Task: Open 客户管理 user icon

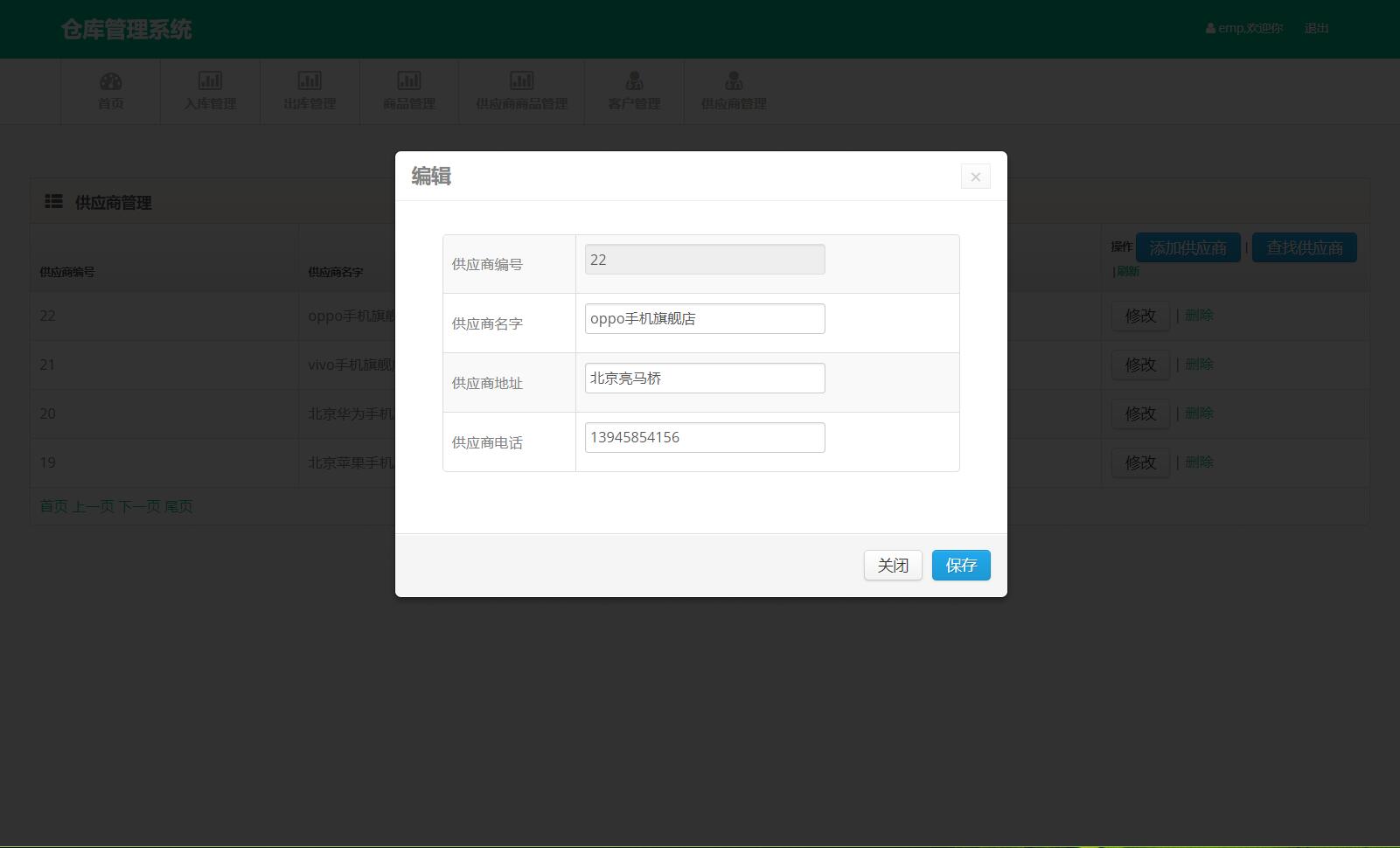Action: coord(635,80)
